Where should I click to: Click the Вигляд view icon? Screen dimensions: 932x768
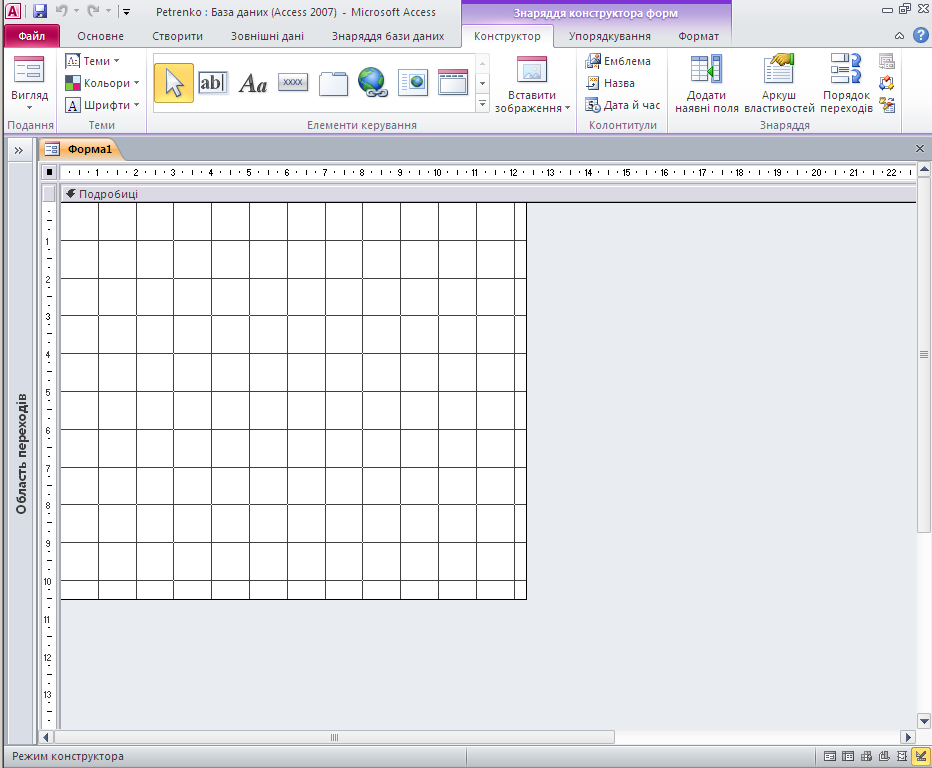click(x=29, y=69)
